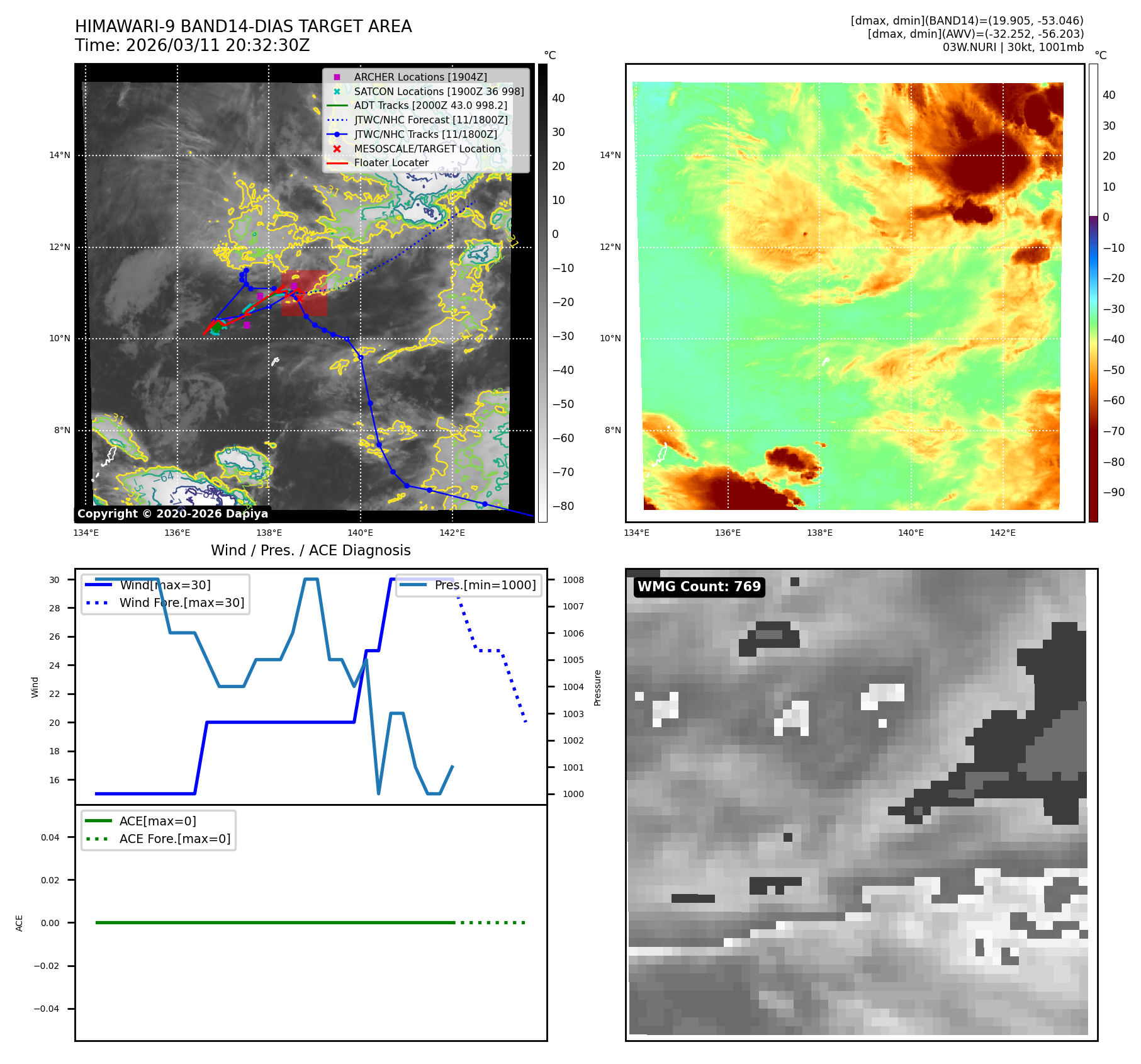Click the Copyright 2020-2026 Dapiya text

pyautogui.click(x=172, y=514)
